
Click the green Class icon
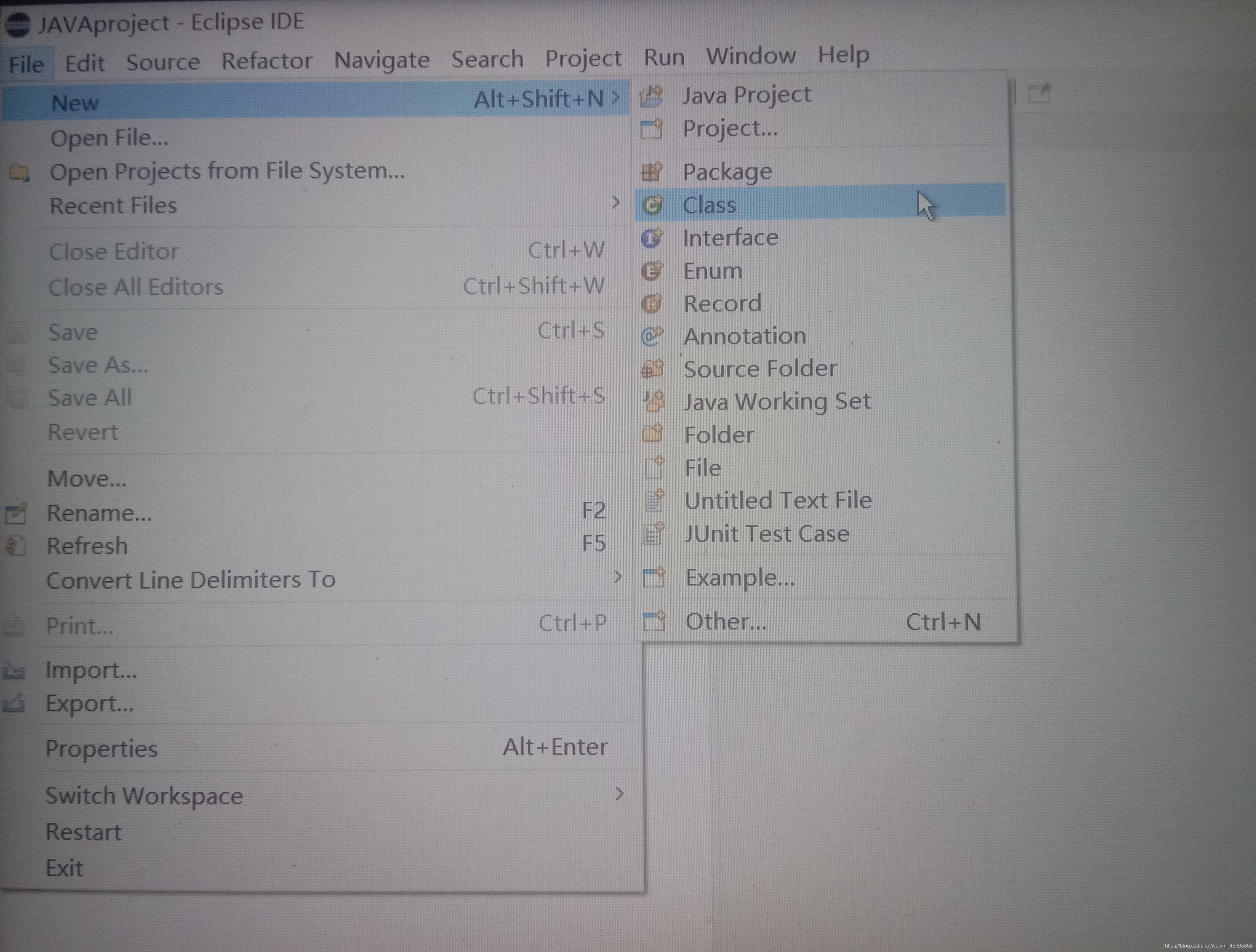(x=652, y=204)
